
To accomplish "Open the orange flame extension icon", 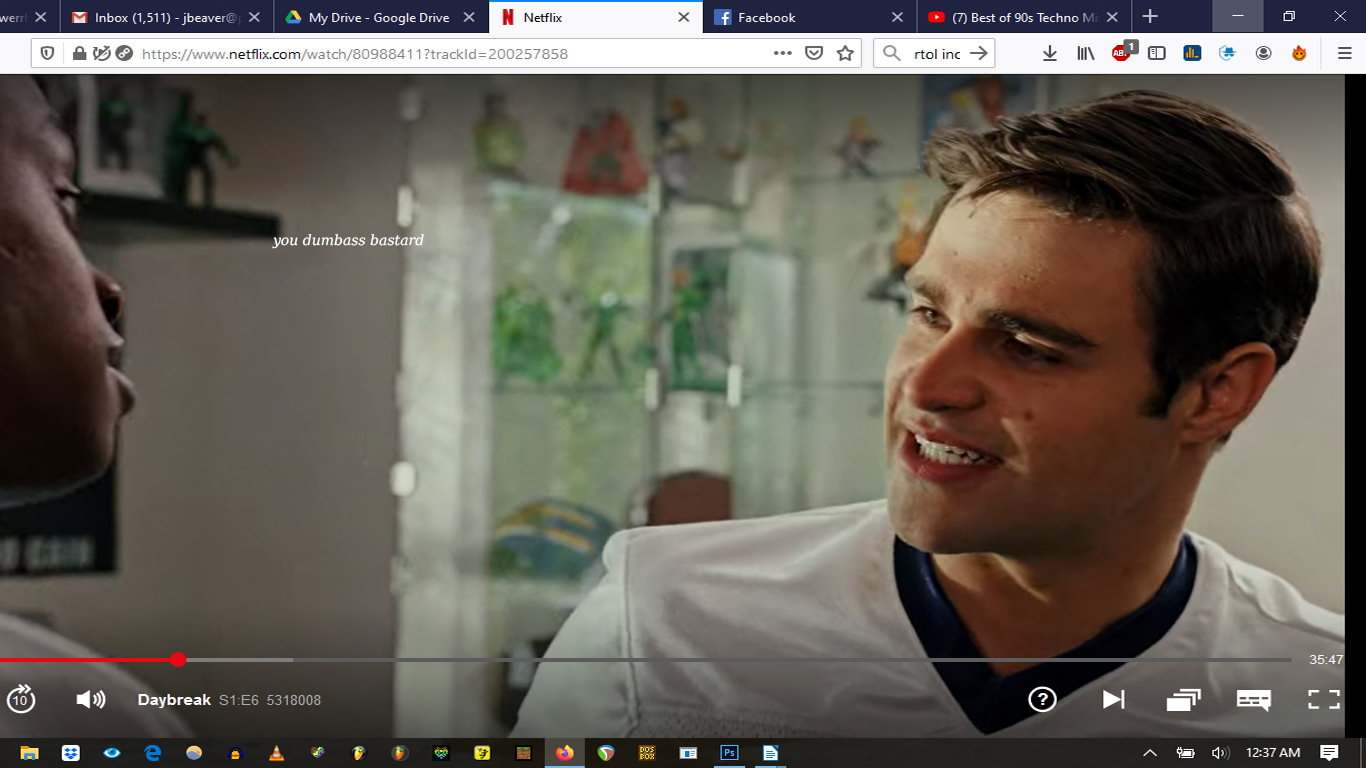I will click(x=1299, y=53).
